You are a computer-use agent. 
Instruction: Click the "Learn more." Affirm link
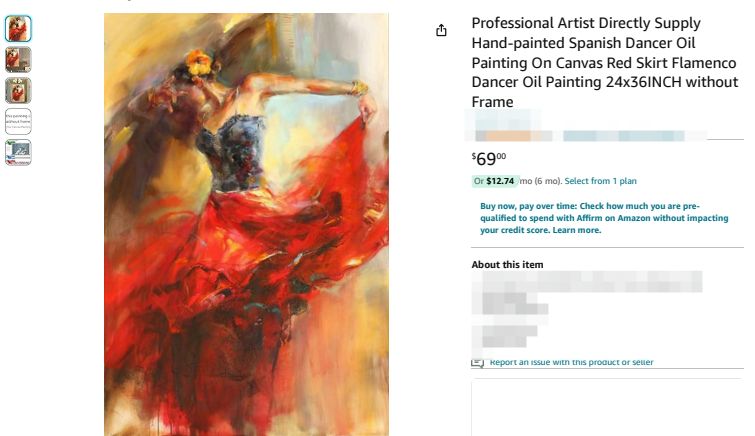pyautogui.click(x=577, y=230)
